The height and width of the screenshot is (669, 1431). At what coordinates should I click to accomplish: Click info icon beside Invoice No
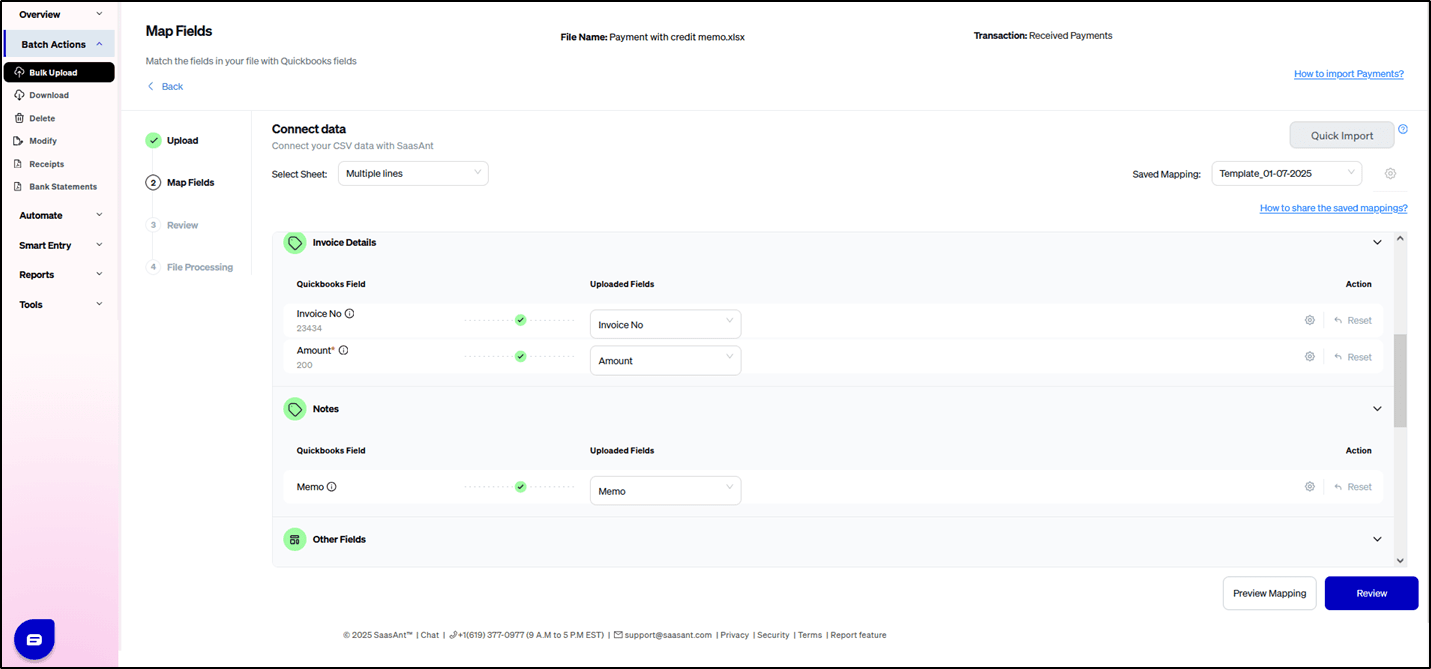pyautogui.click(x=349, y=314)
